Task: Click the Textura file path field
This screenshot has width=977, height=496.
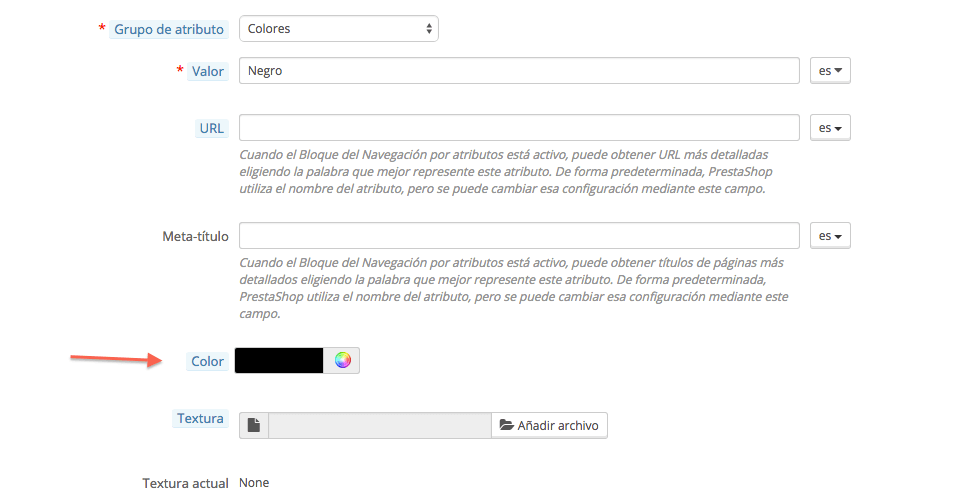Action: [x=380, y=426]
